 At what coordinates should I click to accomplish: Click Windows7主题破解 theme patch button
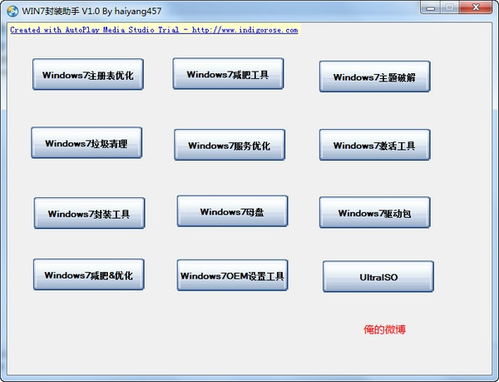point(375,76)
